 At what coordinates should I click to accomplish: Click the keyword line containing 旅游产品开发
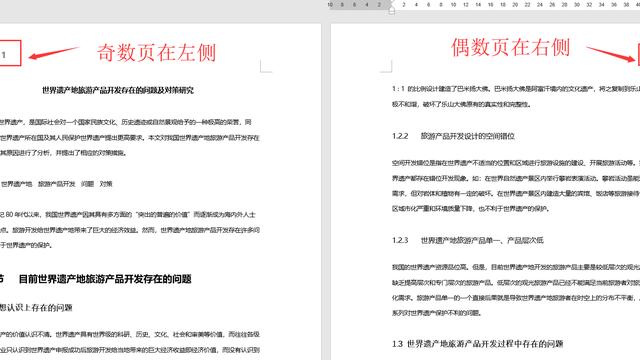click(x=56, y=184)
